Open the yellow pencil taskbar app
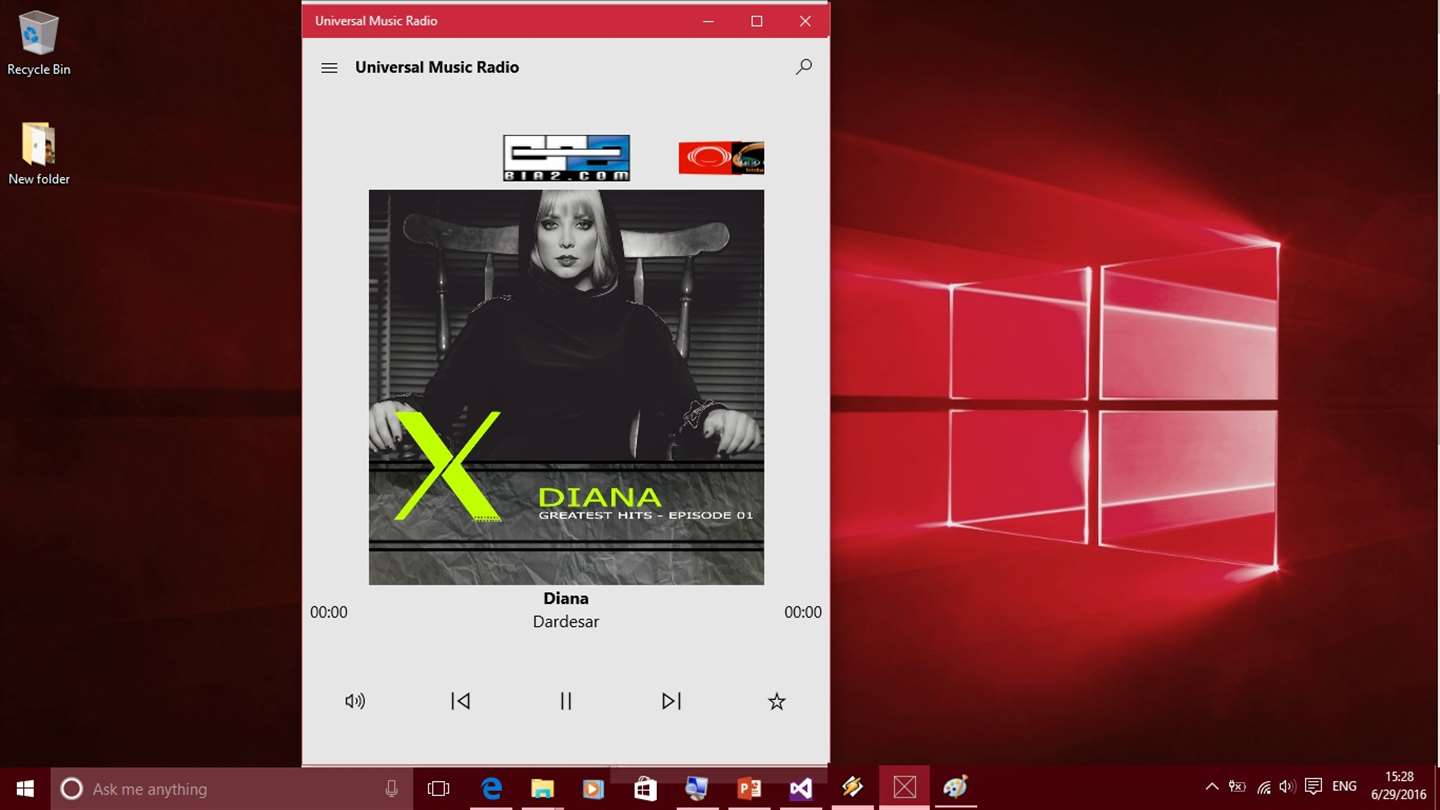The width and height of the screenshot is (1440, 810). (x=852, y=789)
